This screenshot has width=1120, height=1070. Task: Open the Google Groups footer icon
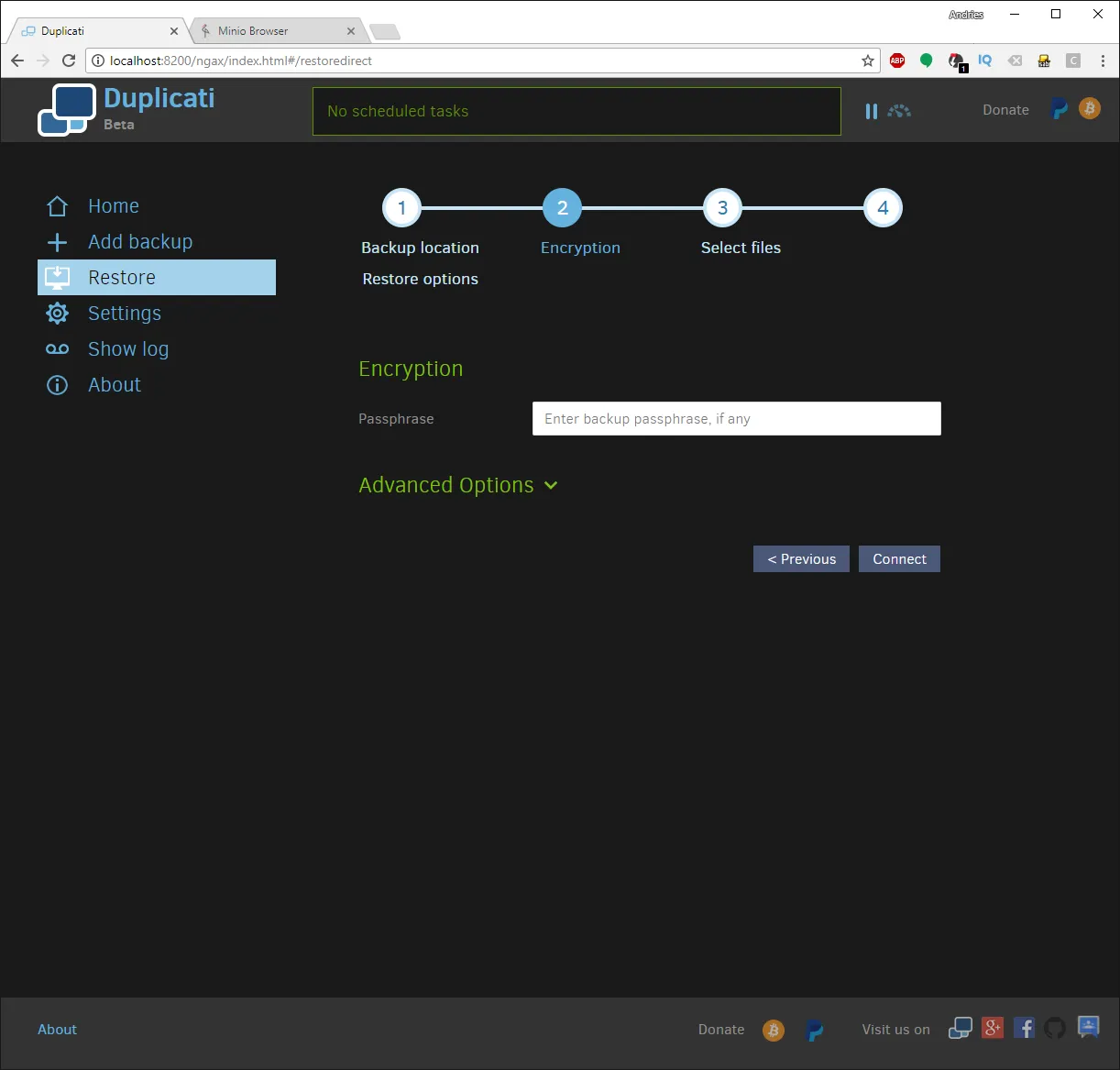pos(1088,1027)
